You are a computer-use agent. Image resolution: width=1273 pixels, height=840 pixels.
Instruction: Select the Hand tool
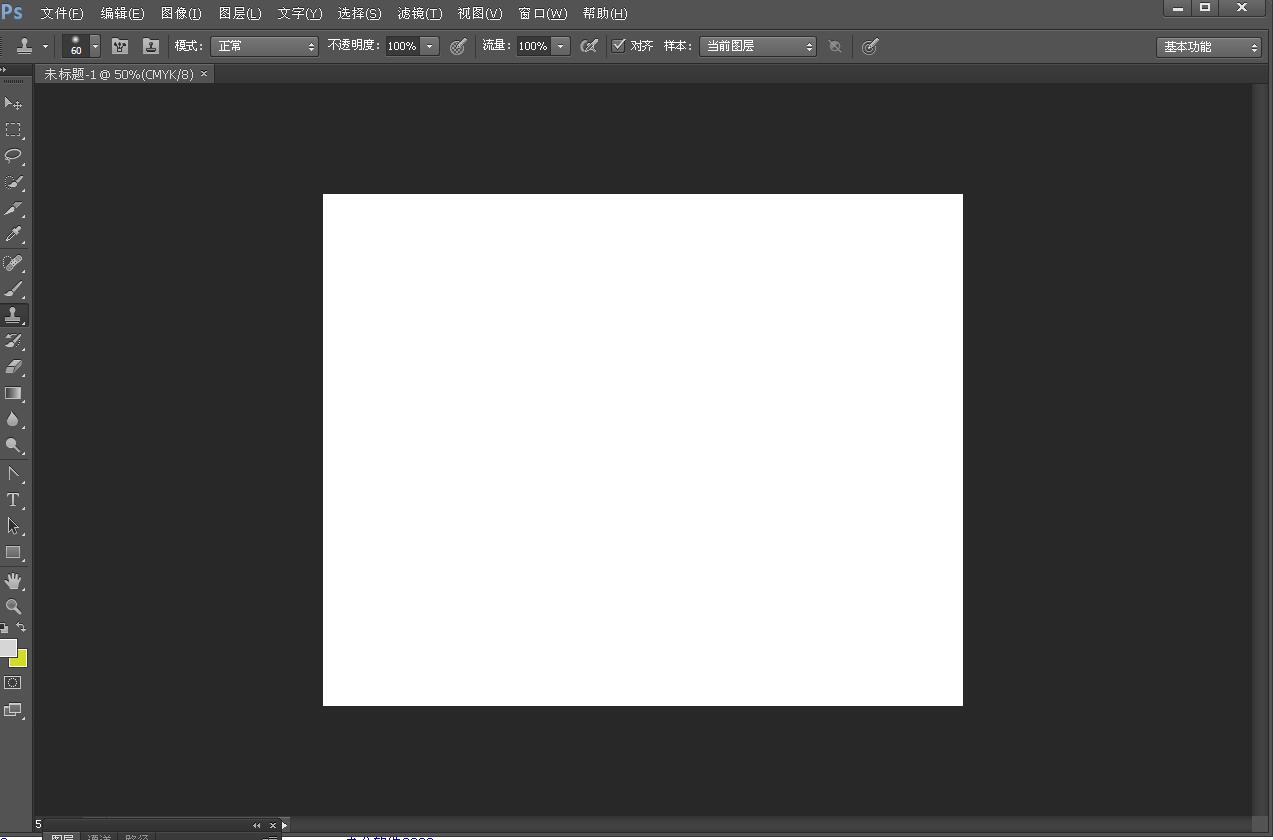pos(13,581)
